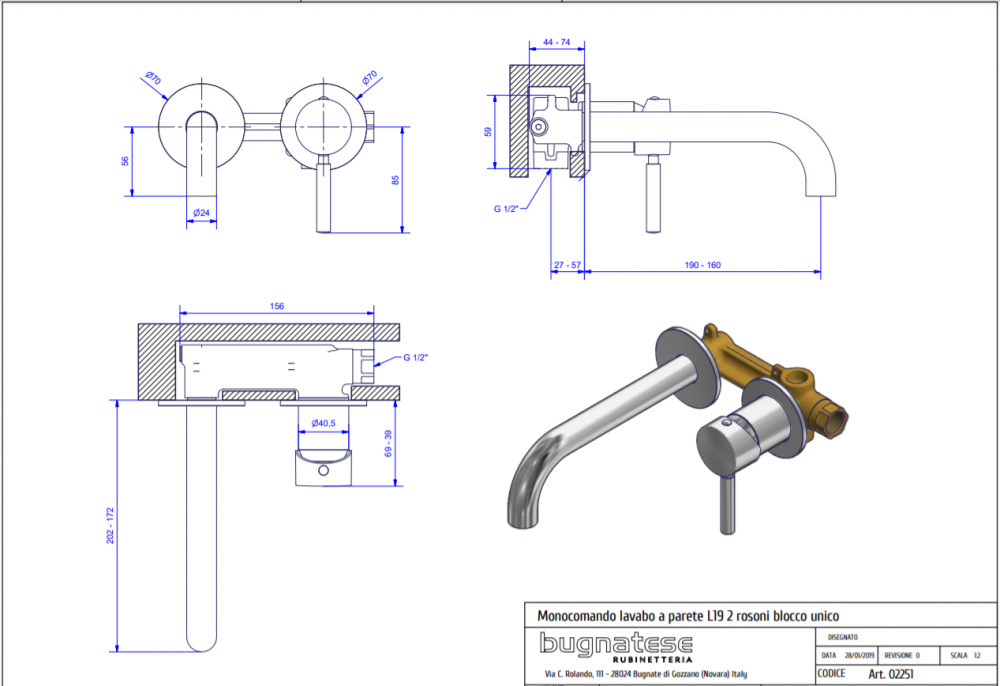The height and width of the screenshot is (686, 1000).
Task: Click the '44 - 74' dimension at top
Action: pos(556,41)
